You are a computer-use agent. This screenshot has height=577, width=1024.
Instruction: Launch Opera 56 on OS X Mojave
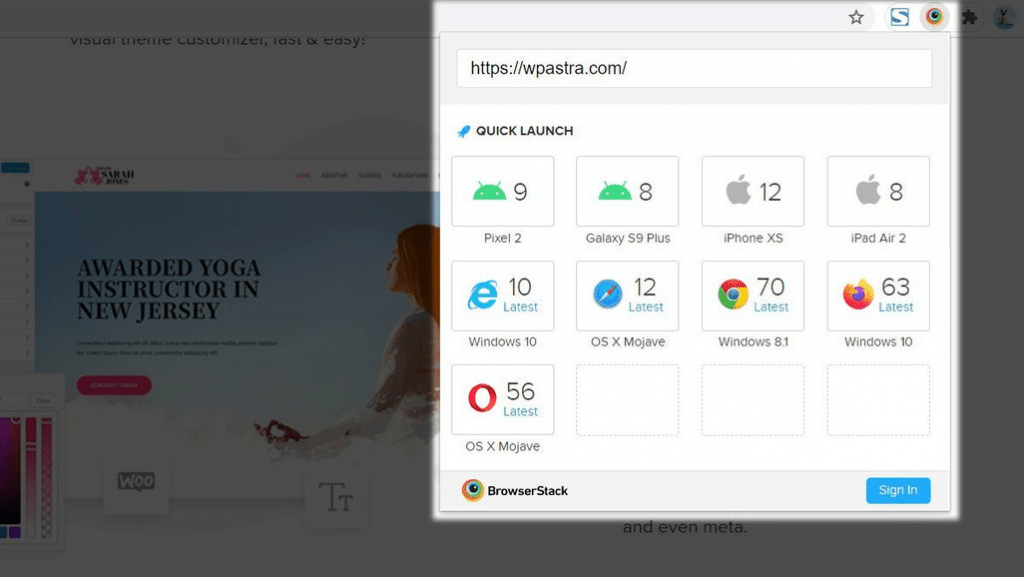tap(503, 400)
